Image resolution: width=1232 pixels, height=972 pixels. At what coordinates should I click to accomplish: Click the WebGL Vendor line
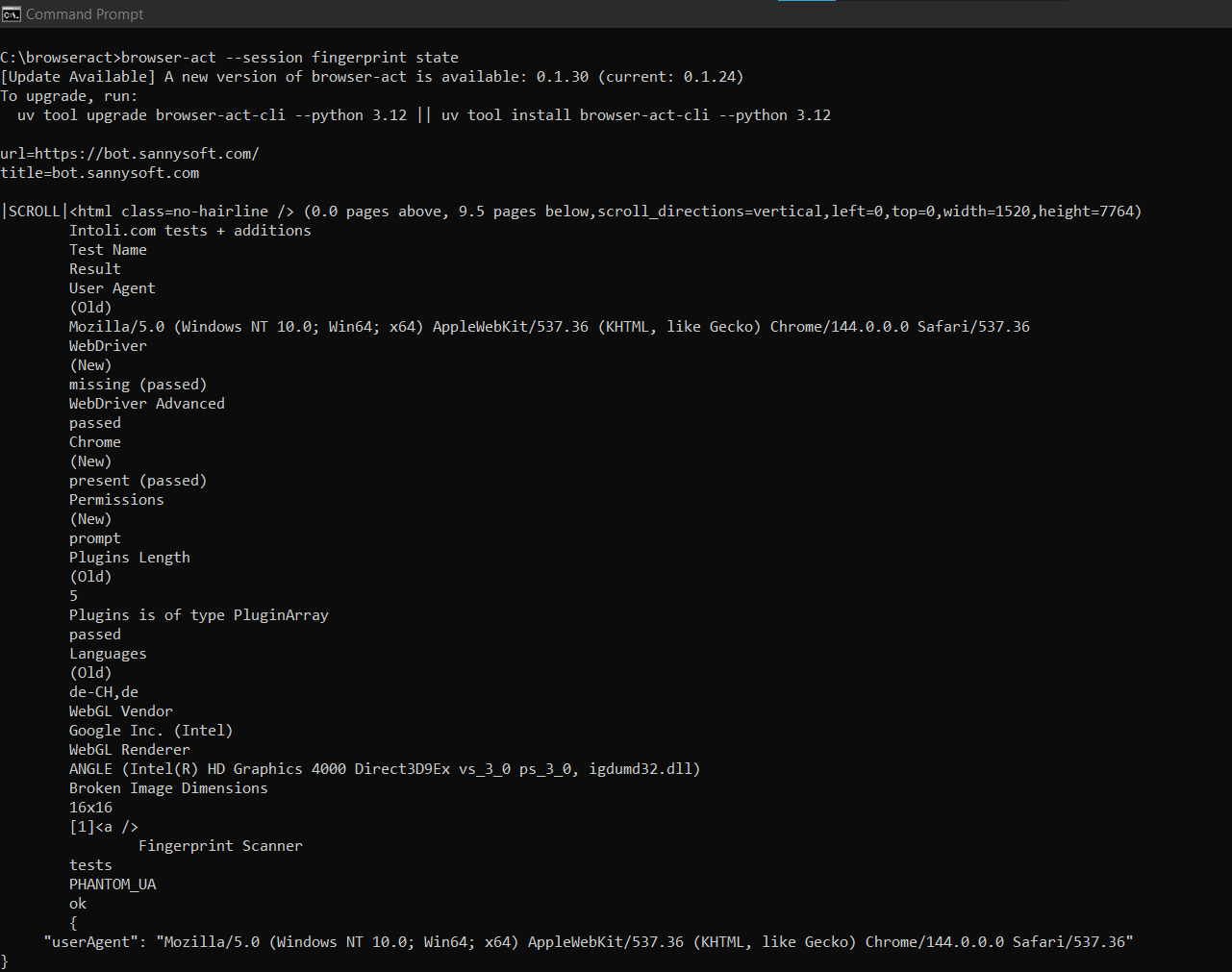click(121, 711)
